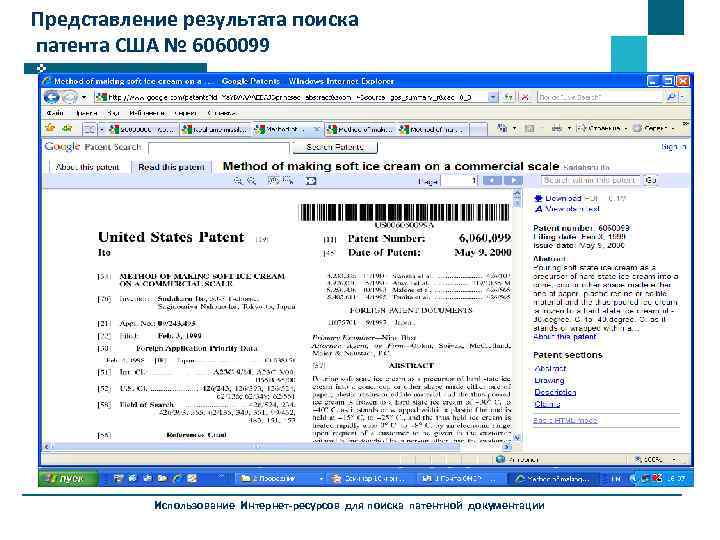Expand the tab list dropdown arrow
Screen dimensions: 720x540
point(102,130)
